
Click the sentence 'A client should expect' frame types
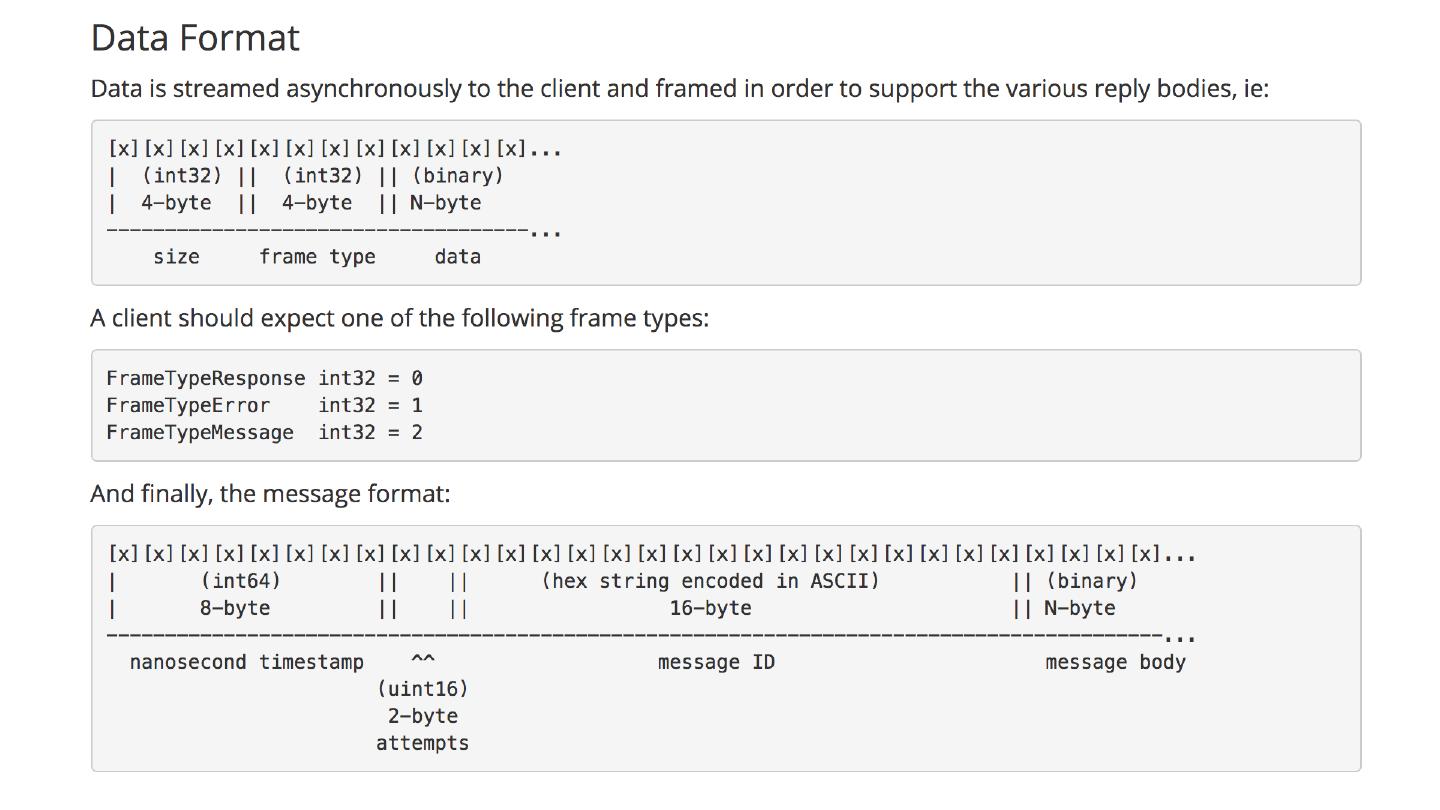(x=399, y=318)
